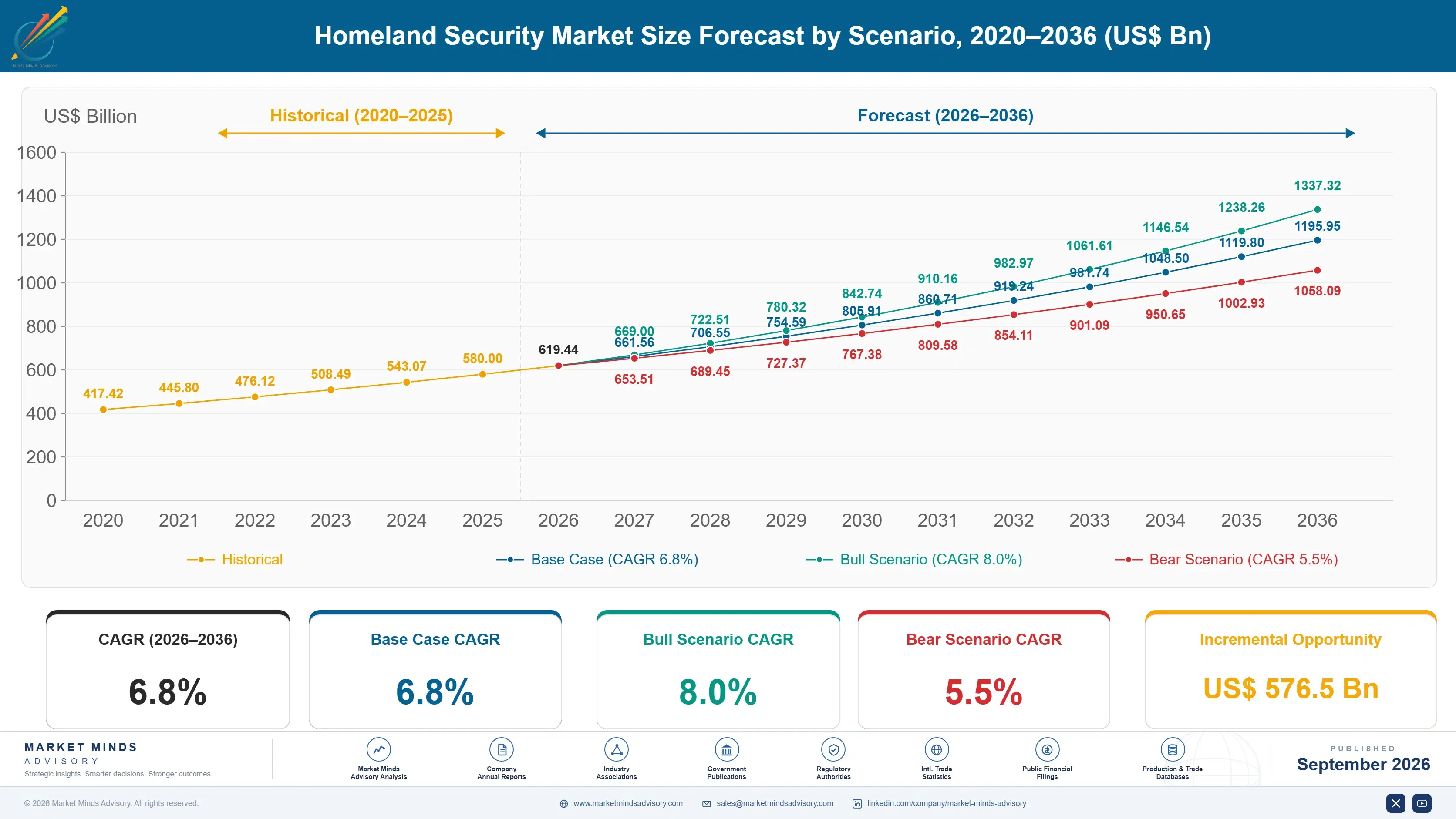Open the YouTube social icon
Image resolution: width=1456 pixels, height=819 pixels.
pos(1422,802)
